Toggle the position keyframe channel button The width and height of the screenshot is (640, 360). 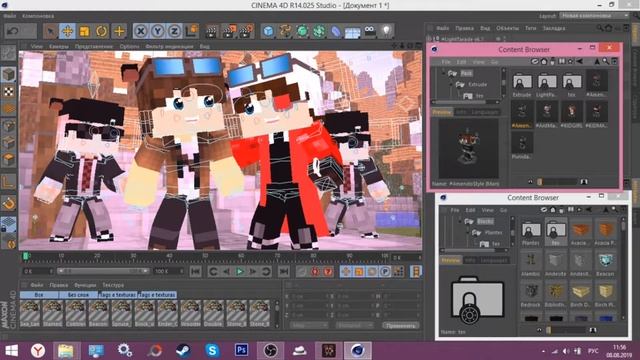pyautogui.click(x=346, y=271)
